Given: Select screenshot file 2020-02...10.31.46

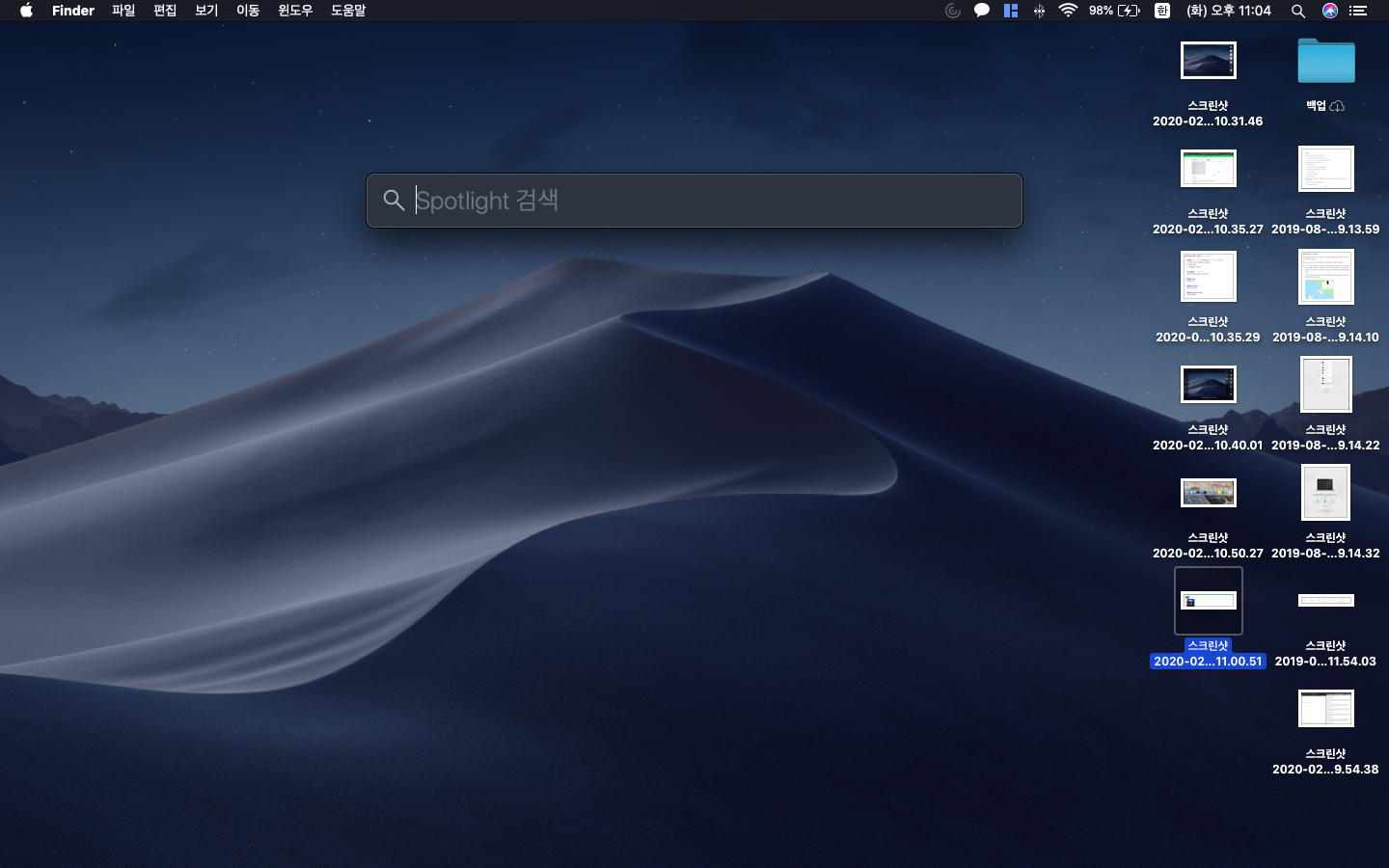Looking at the screenshot, I should (1209, 61).
